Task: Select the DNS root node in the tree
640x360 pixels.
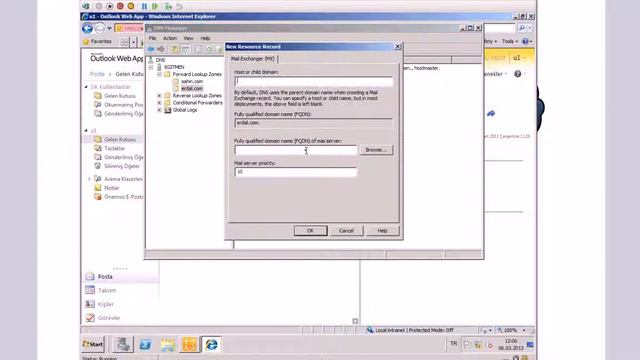Action: [x=160, y=60]
